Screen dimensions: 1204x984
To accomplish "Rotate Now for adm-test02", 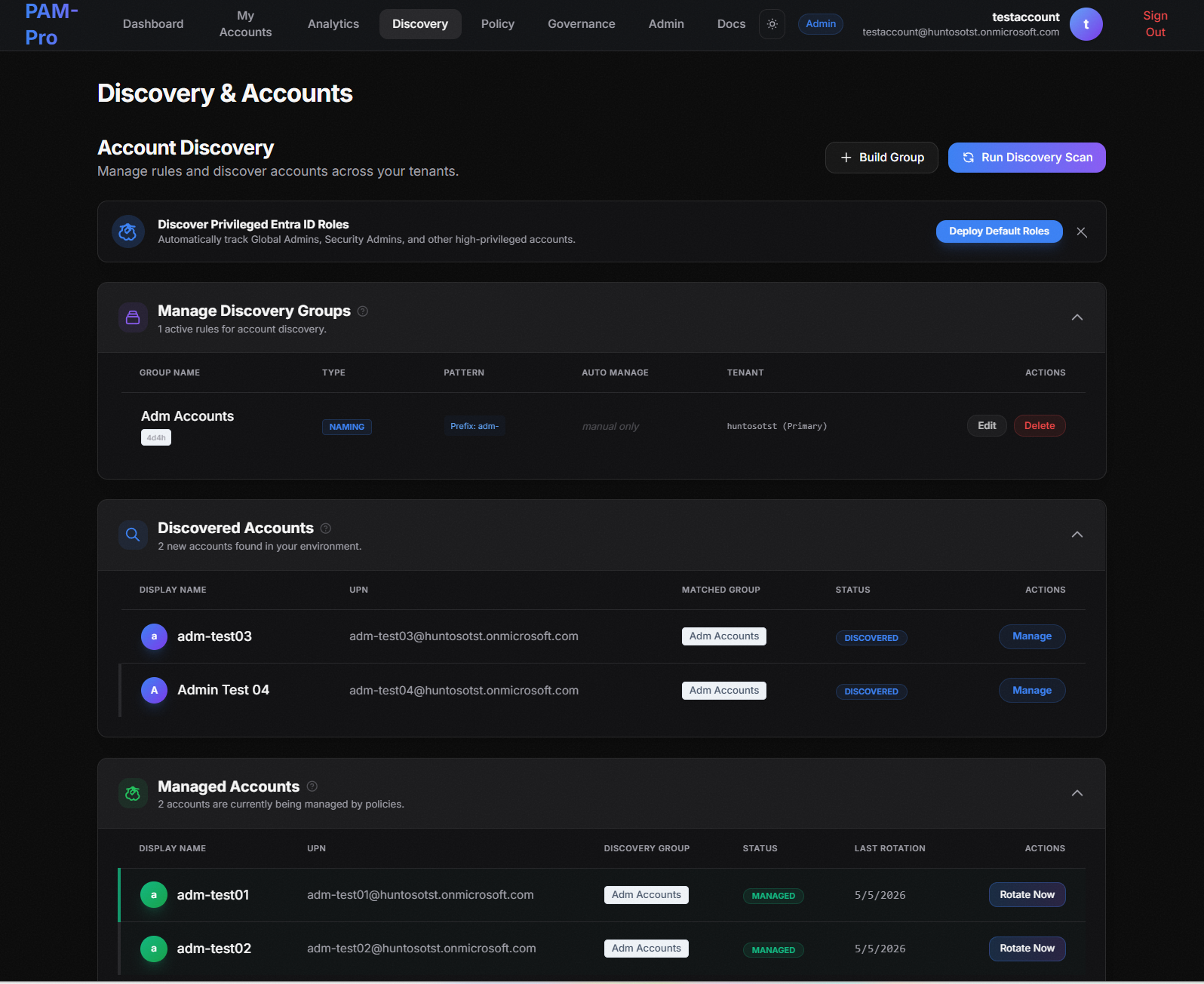I will [x=1027, y=949].
